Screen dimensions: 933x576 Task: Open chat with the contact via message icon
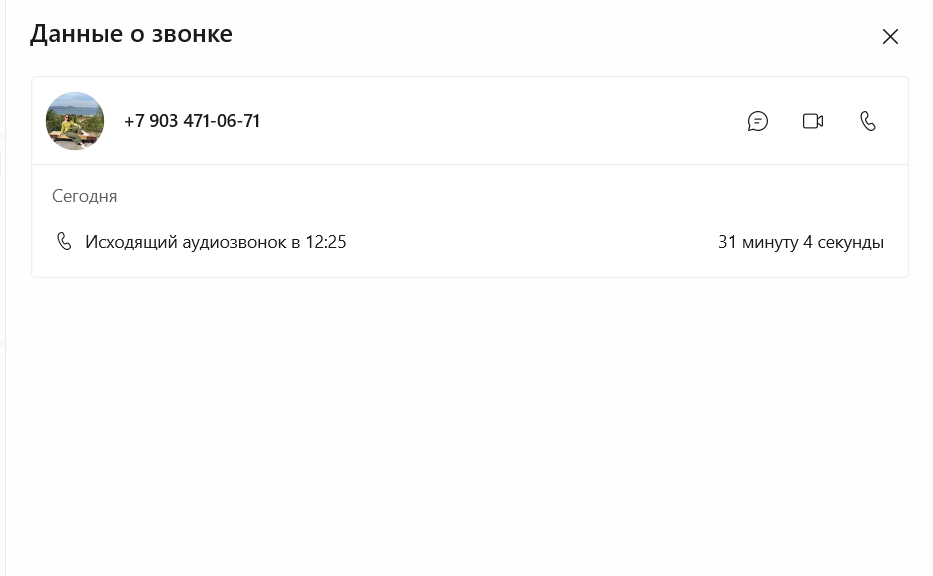[757, 121]
